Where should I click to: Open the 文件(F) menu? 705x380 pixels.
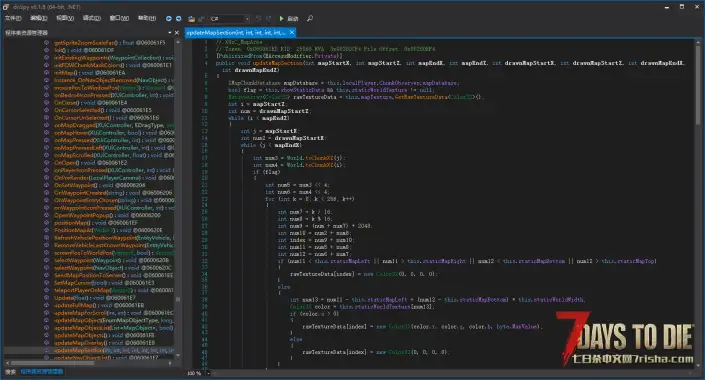pos(13,18)
